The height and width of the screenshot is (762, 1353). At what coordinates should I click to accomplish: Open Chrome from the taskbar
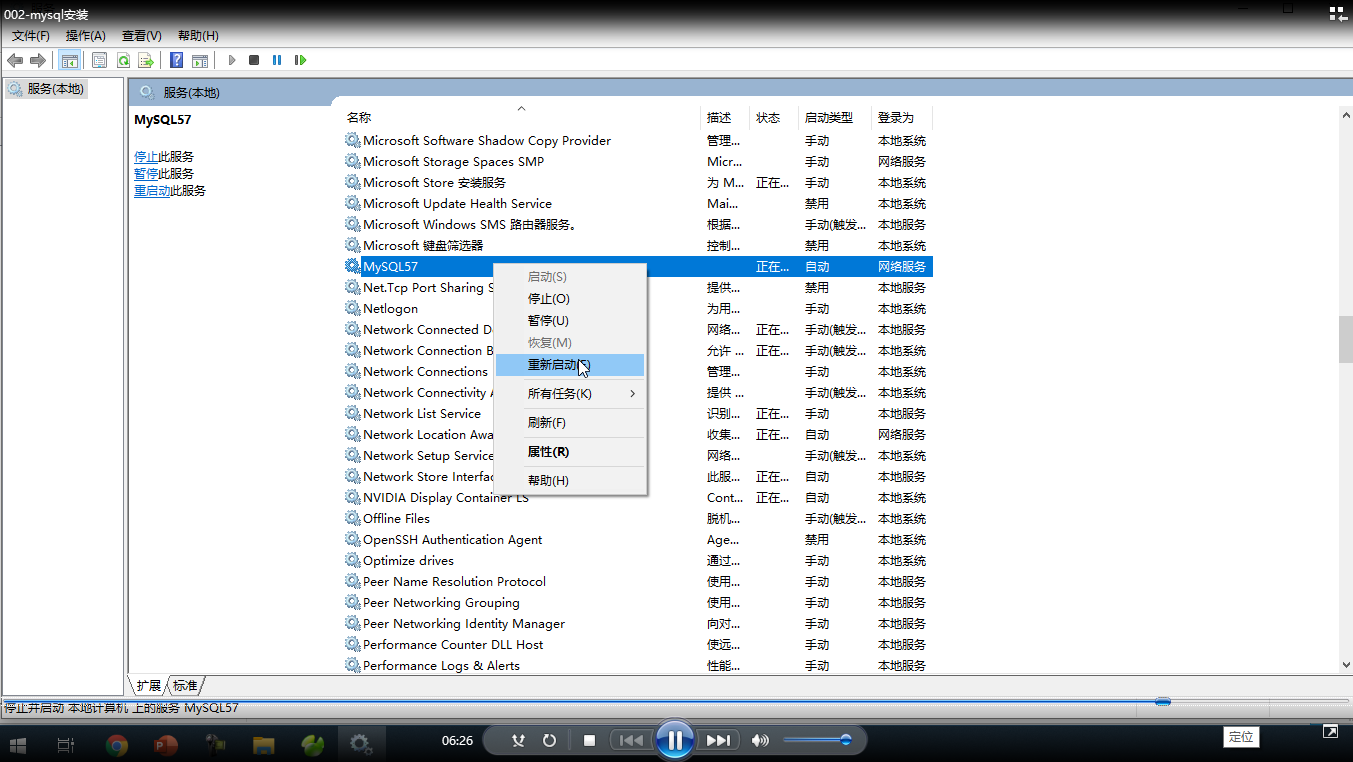tap(117, 745)
